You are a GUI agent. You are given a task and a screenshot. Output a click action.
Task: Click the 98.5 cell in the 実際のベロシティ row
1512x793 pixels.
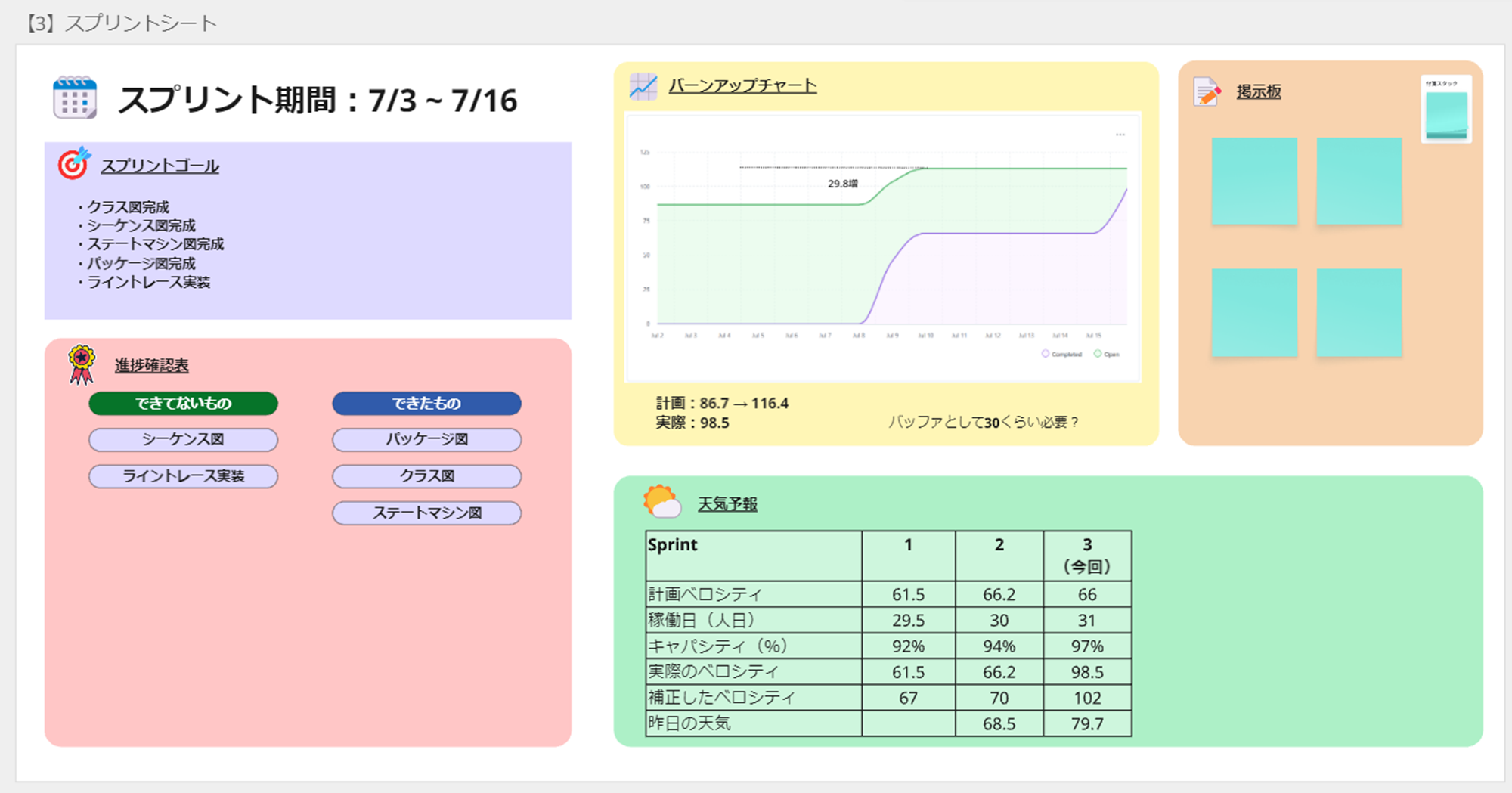coord(1087,671)
